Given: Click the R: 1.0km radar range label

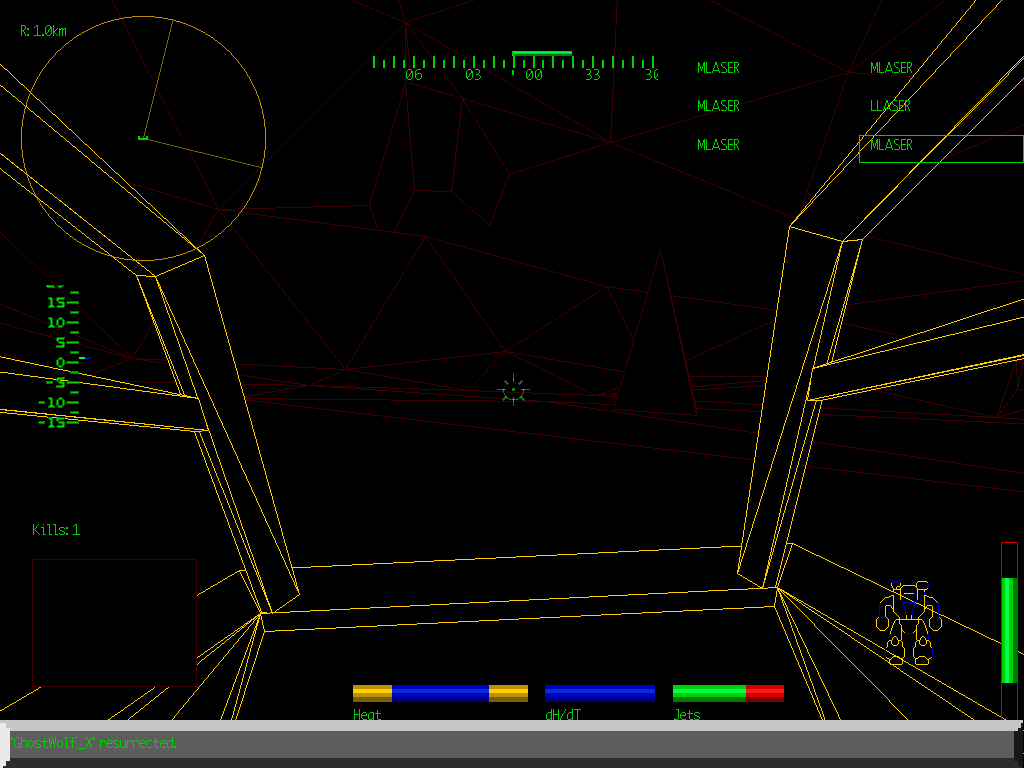Looking at the screenshot, I should click(x=43, y=31).
